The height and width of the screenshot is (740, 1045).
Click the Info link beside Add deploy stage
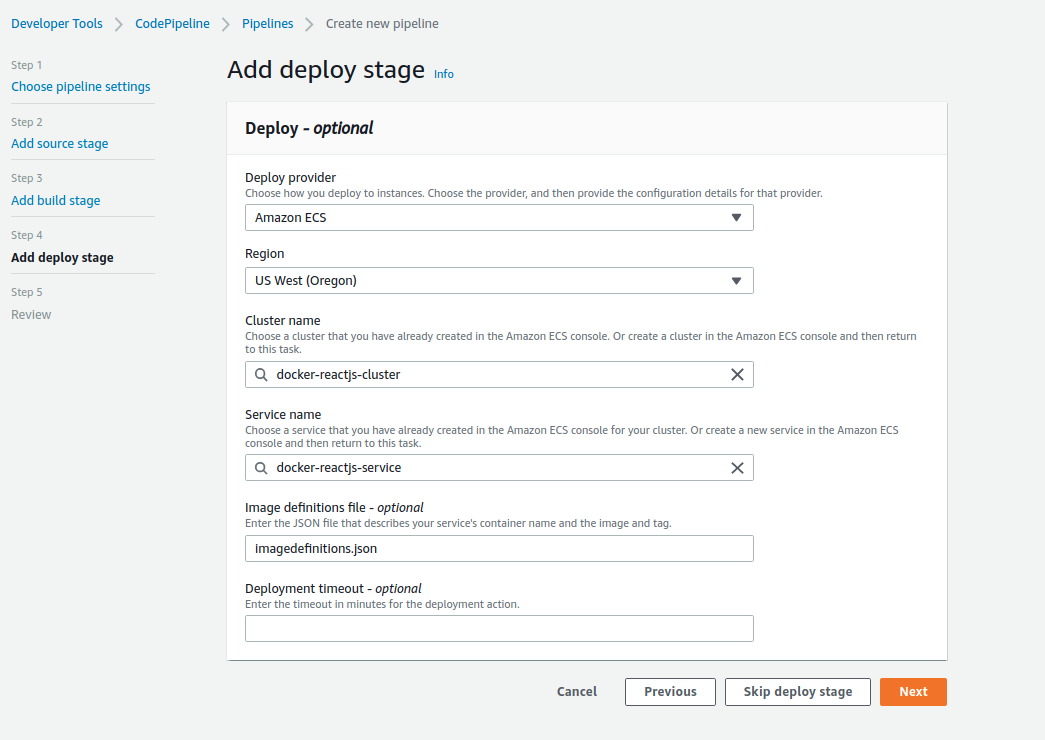(x=443, y=73)
